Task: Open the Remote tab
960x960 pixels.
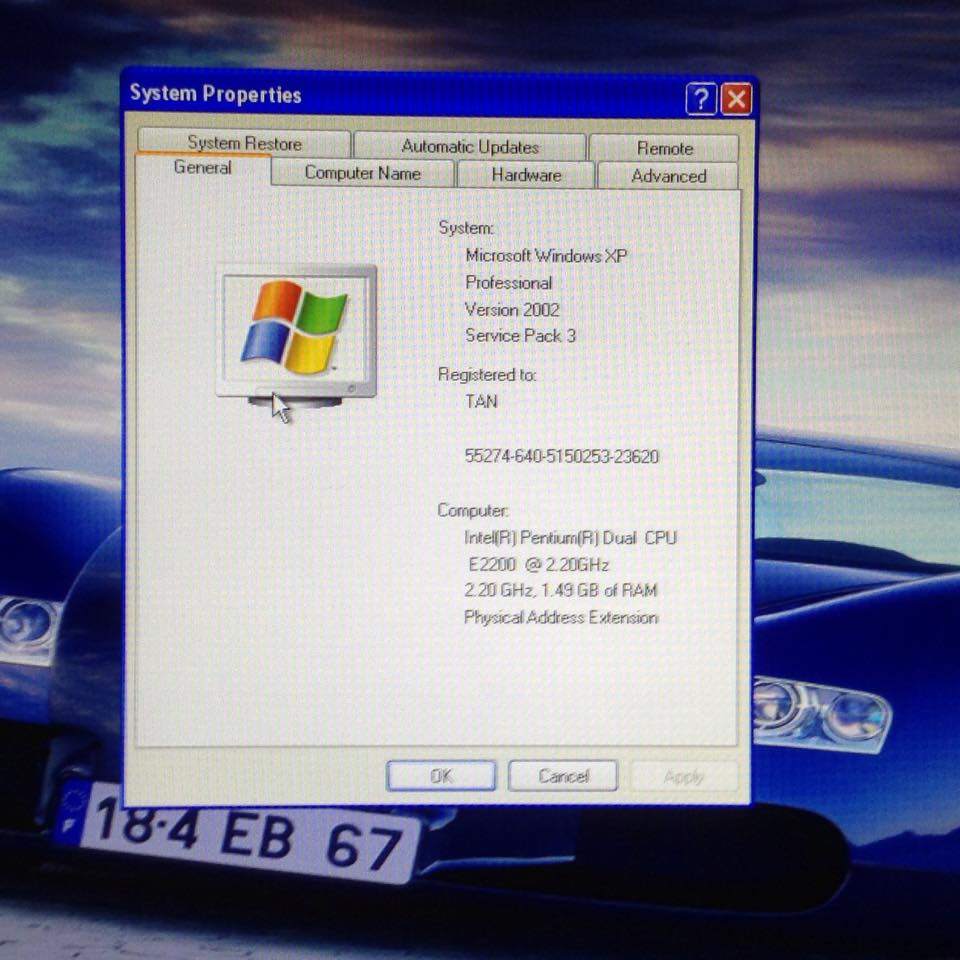Action: tap(664, 148)
